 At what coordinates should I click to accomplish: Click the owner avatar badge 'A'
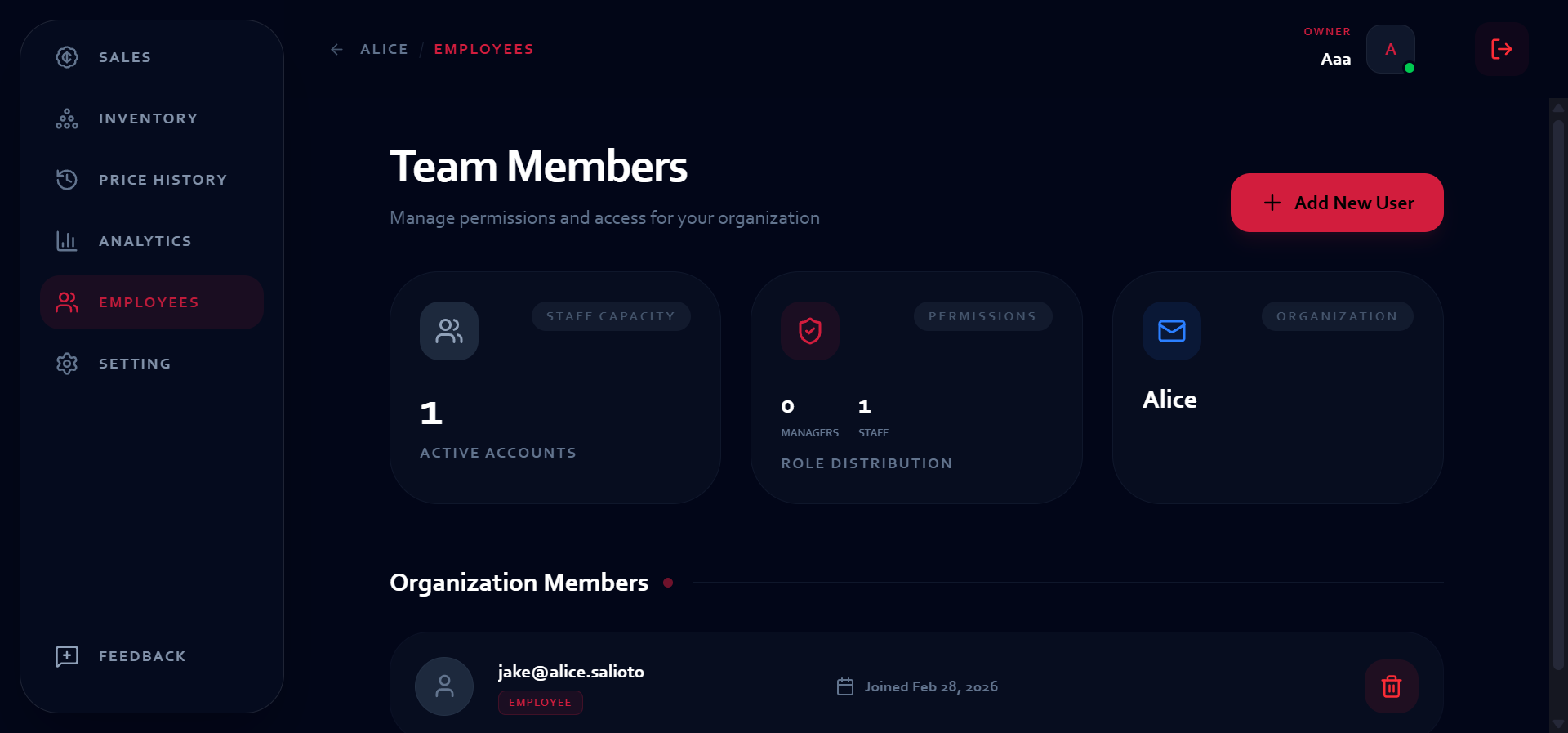click(x=1390, y=49)
